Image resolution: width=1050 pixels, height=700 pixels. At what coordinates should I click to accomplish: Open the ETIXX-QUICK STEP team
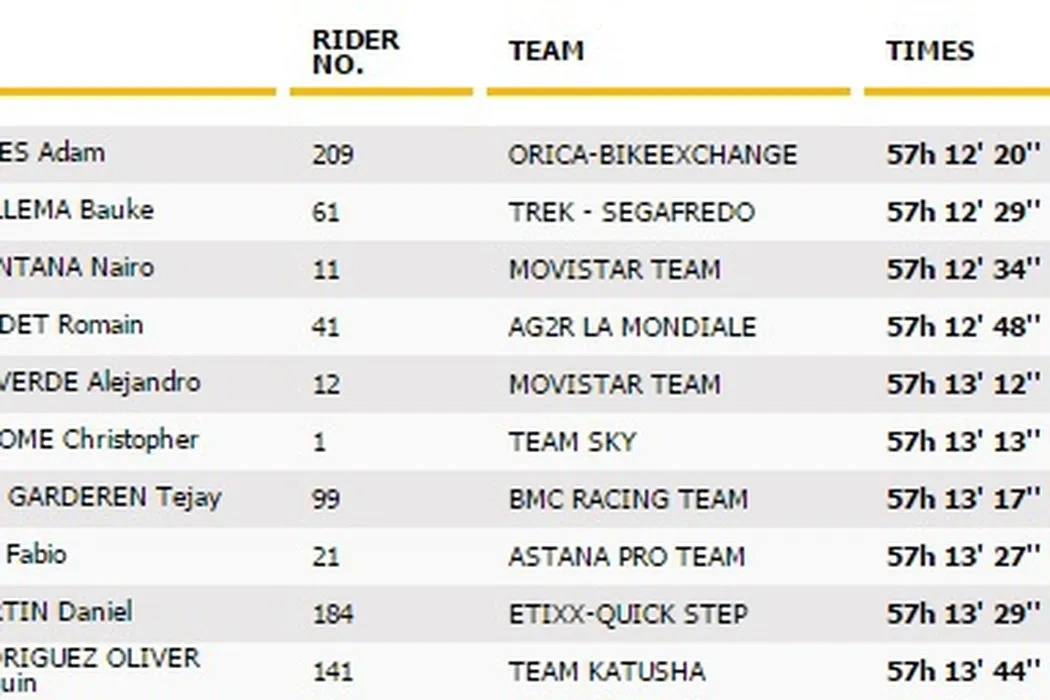coord(628,614)
